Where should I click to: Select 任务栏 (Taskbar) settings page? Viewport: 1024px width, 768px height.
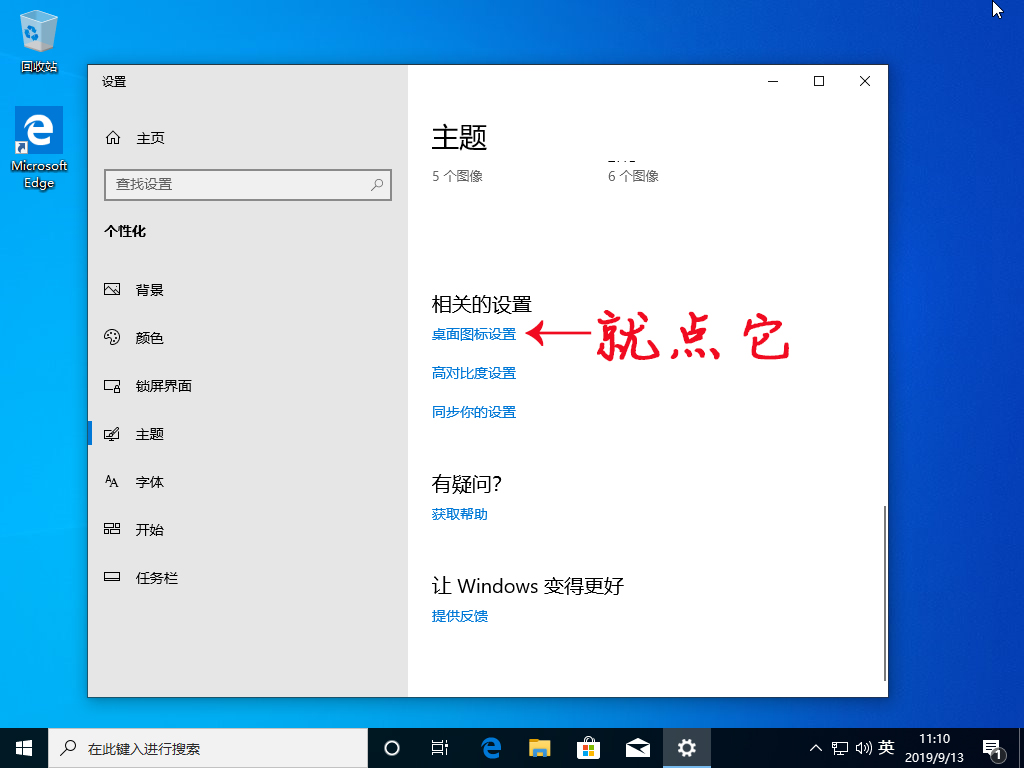(x=155, y=577)
